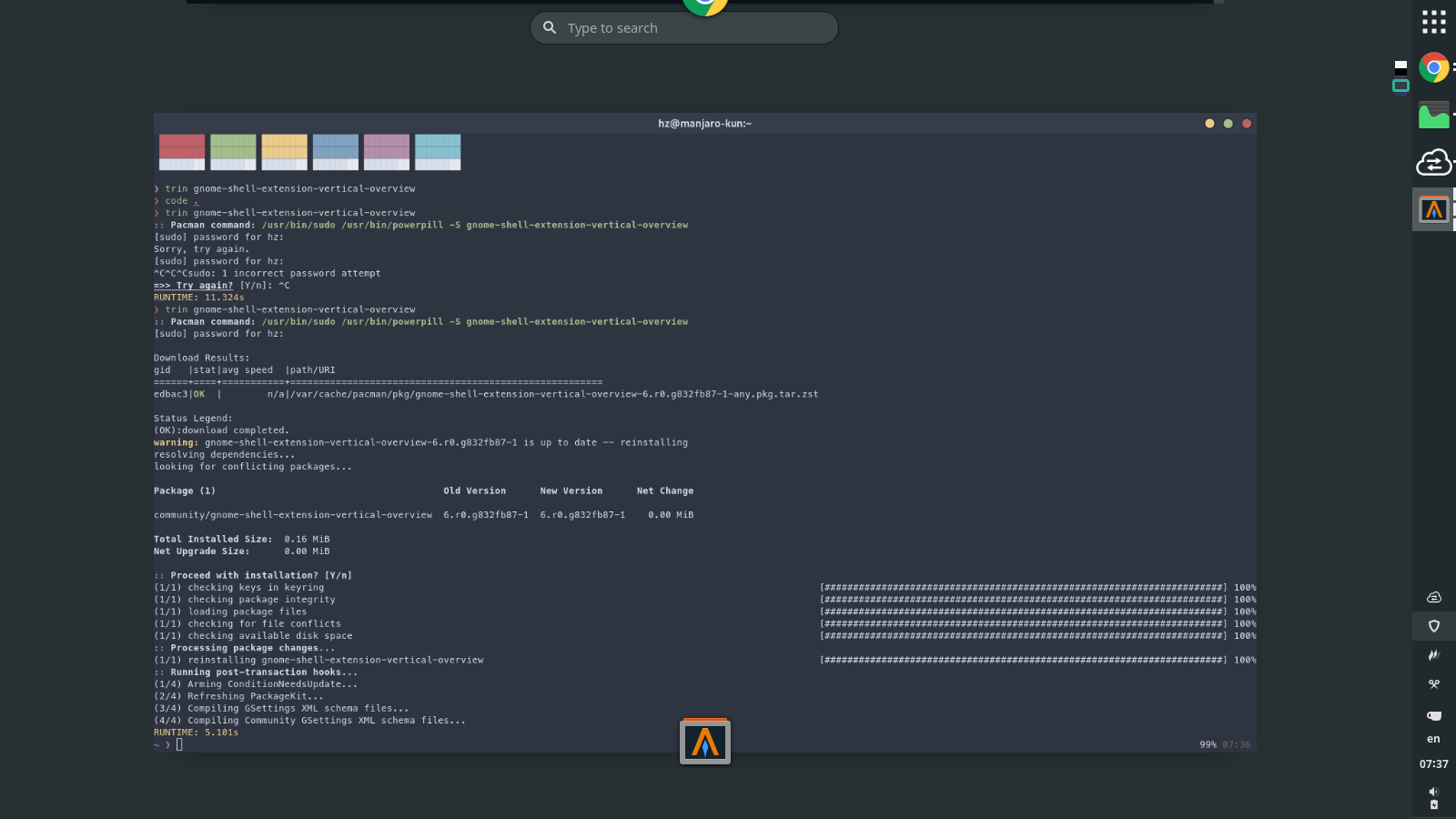This screenshot has width=1456, height=819.
Task: Click the Alacritty icon at the screen bottom
Action: click(x=704, y=742)
